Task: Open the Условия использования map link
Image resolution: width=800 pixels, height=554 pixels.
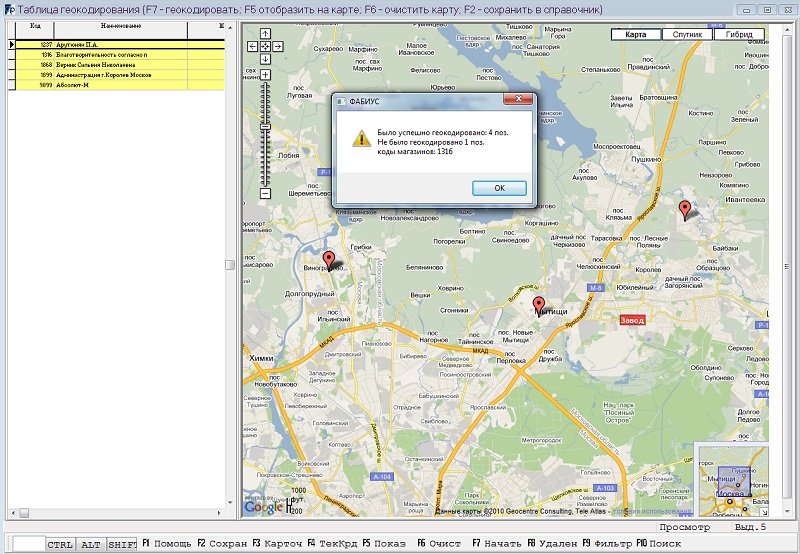Action: tap(652, 511)
